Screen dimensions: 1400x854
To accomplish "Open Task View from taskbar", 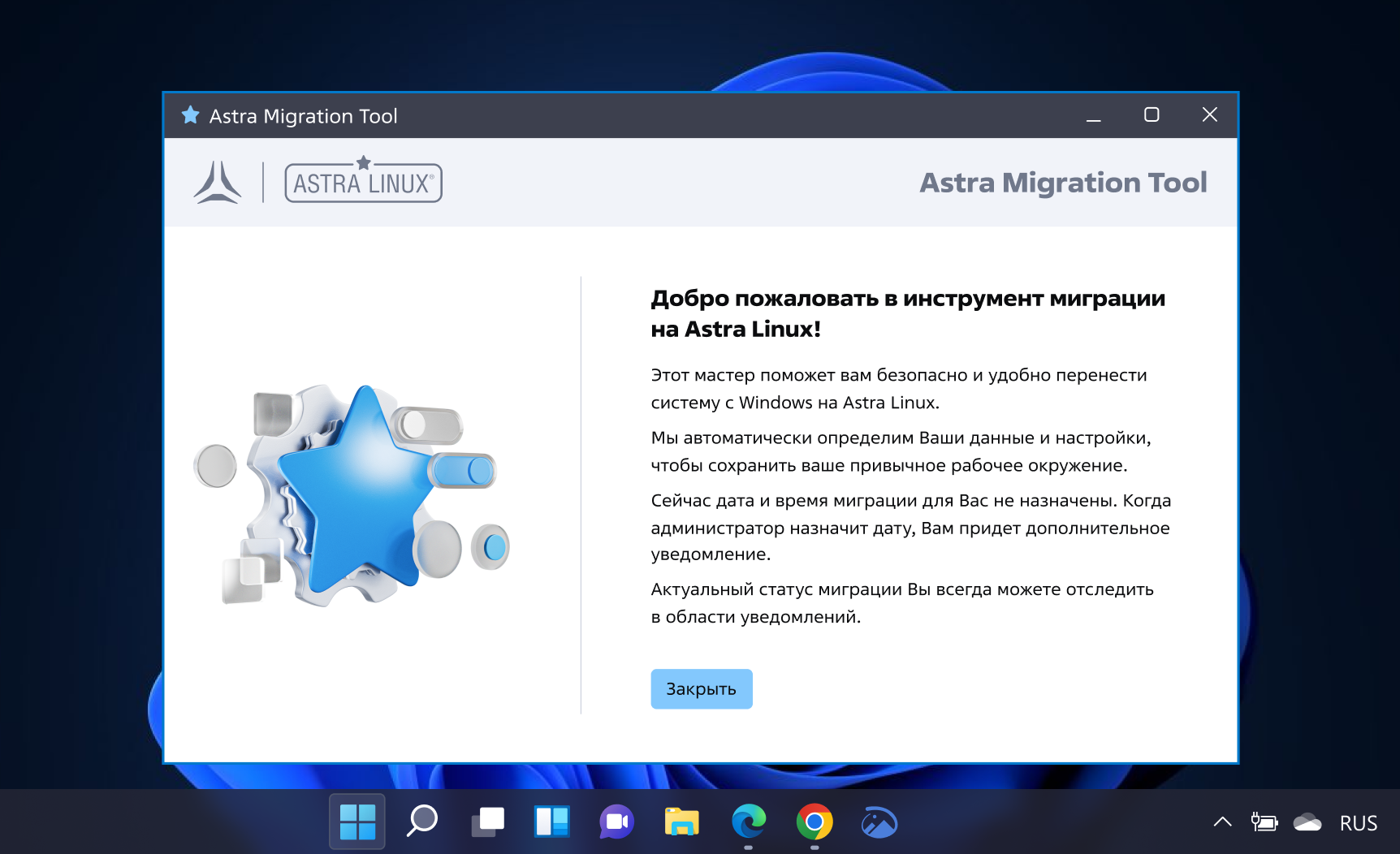I will (487, 822).
